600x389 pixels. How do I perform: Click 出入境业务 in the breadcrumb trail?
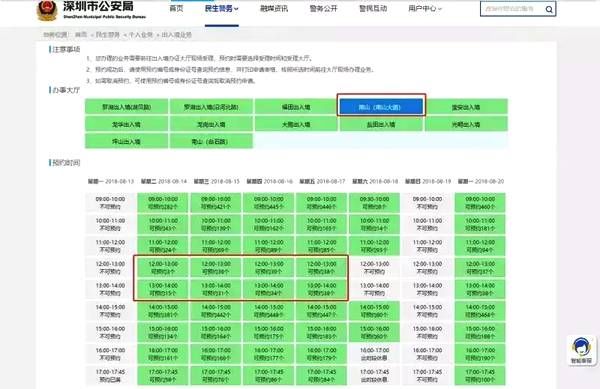click(x=176, y=35)
